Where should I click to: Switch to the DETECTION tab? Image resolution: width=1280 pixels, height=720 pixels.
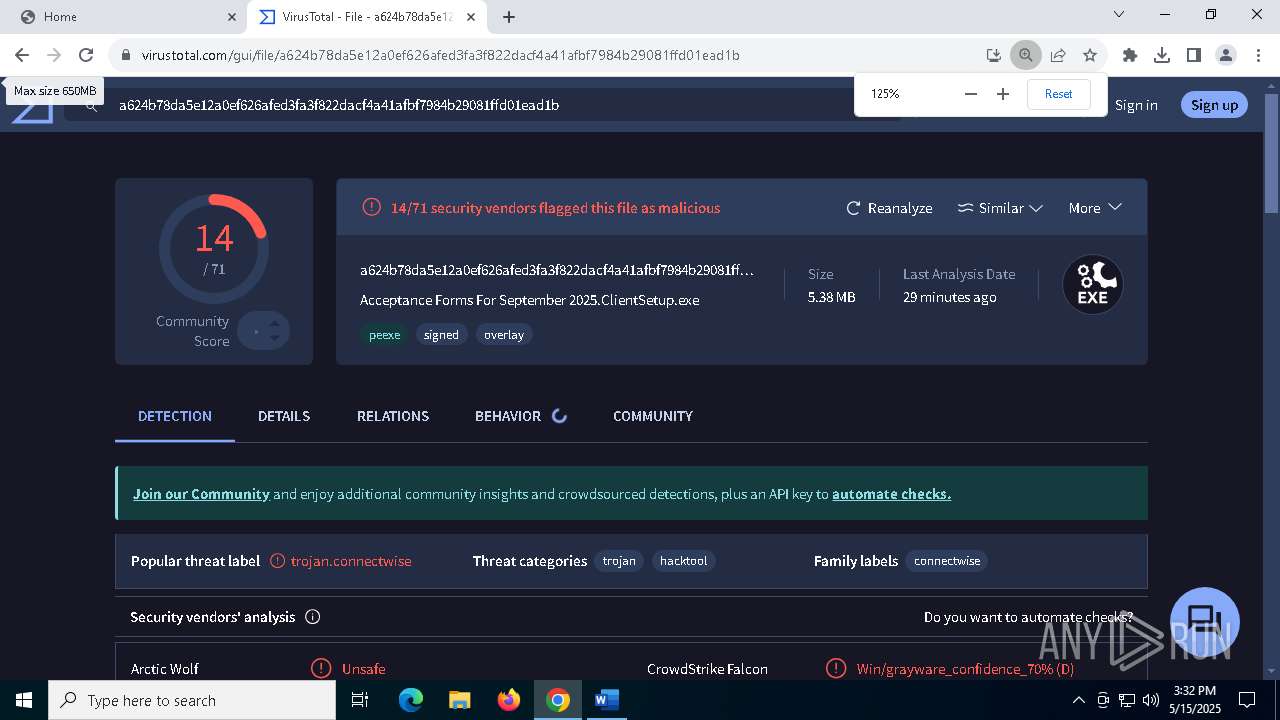click(175, 416)
